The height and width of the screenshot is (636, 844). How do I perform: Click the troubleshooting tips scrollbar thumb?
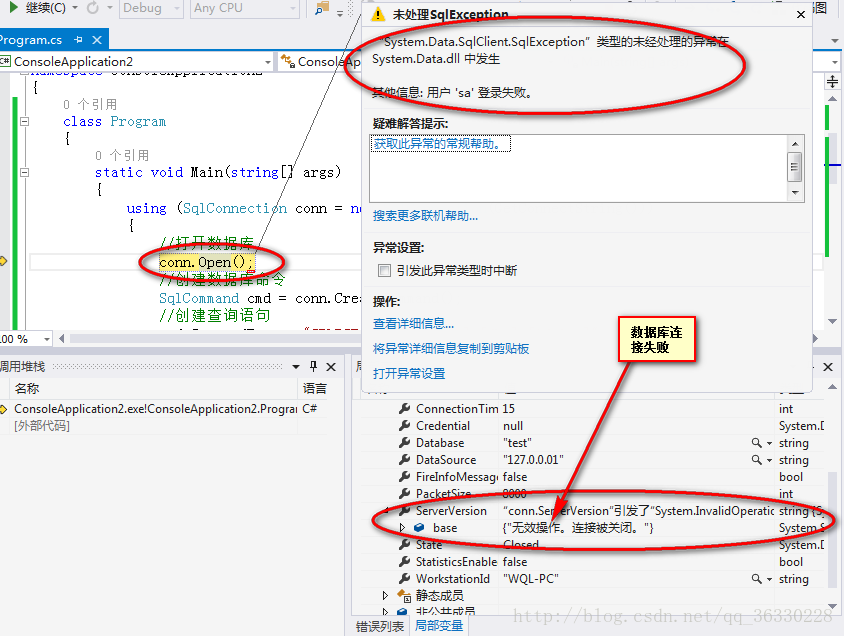(x=795, y=167)
